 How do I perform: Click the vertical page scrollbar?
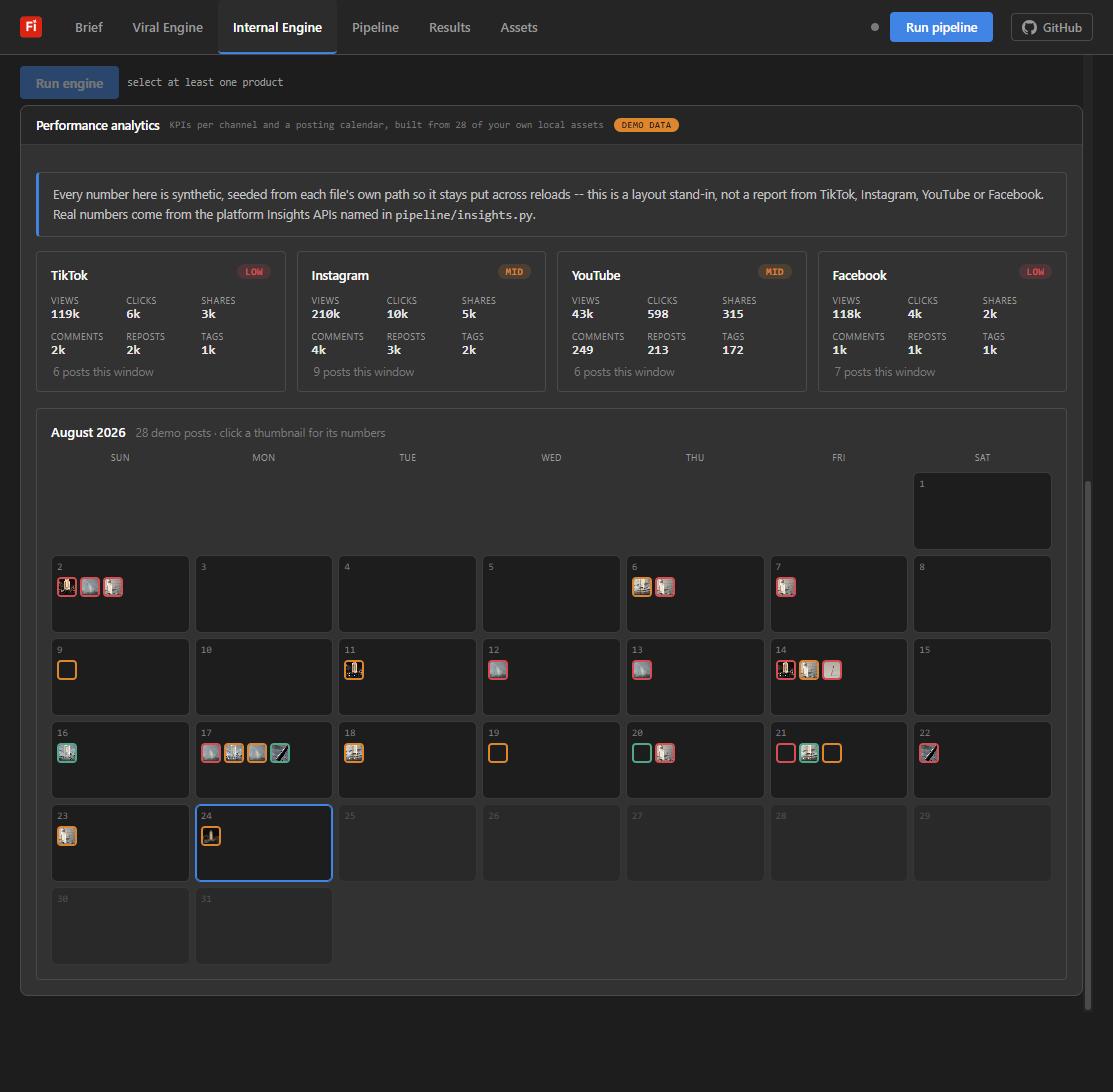(1087, 746)
